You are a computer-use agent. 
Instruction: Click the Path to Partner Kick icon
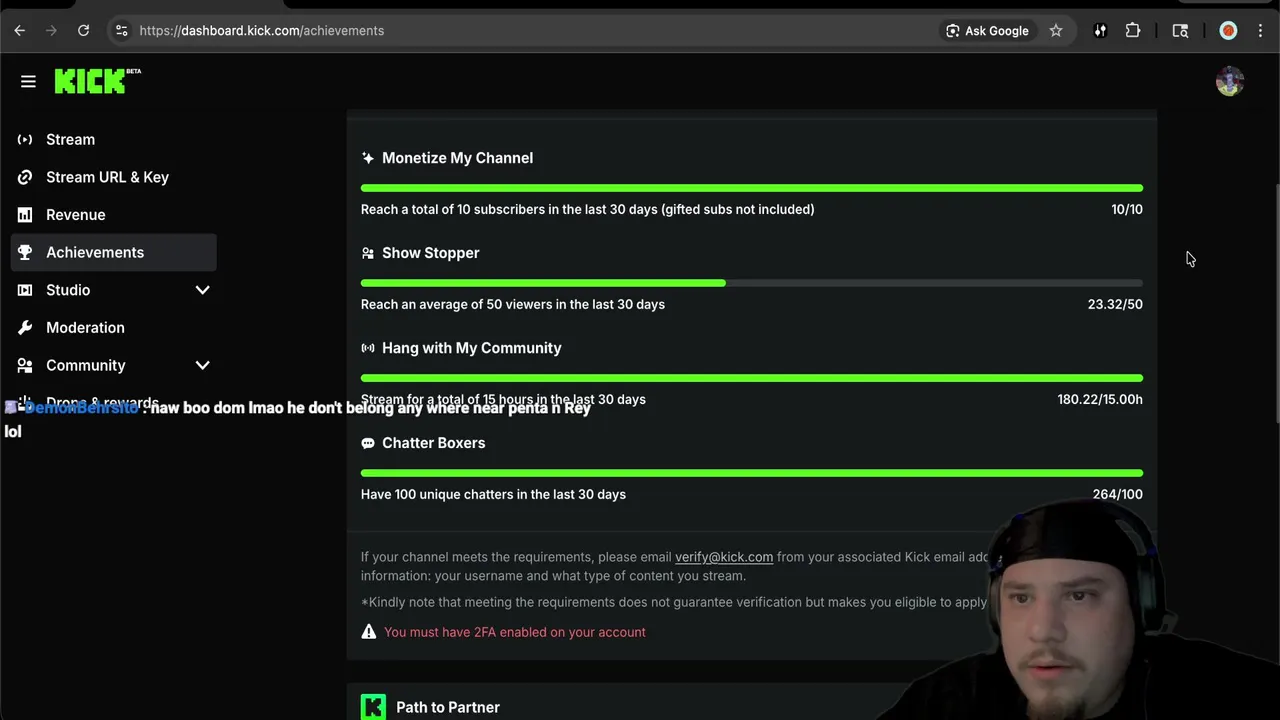coord(373,707)
